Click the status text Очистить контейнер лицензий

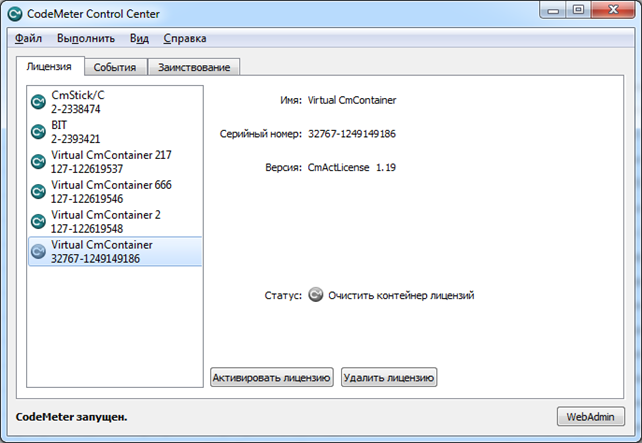[401, 295]
